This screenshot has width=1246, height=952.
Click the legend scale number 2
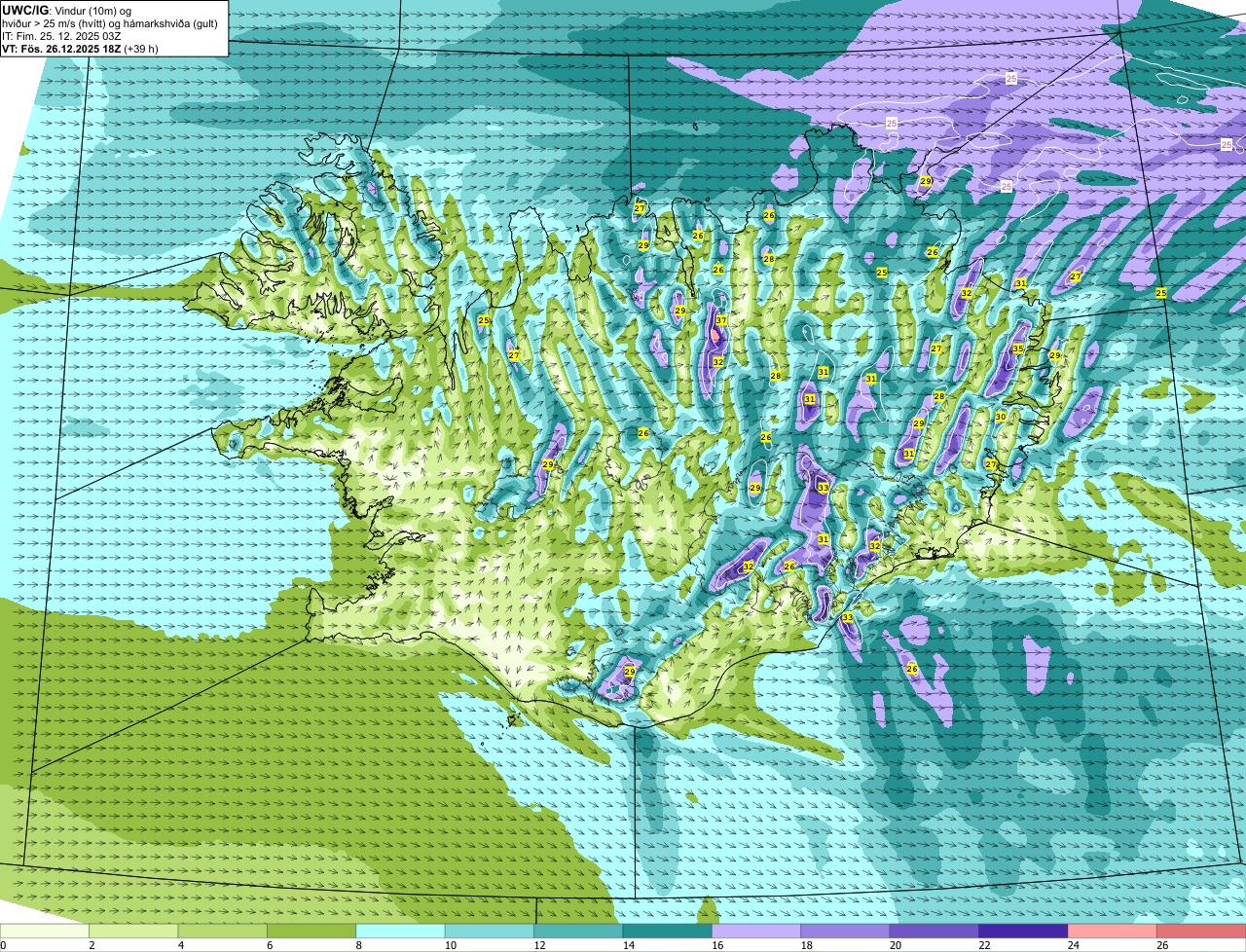[91, 945]
